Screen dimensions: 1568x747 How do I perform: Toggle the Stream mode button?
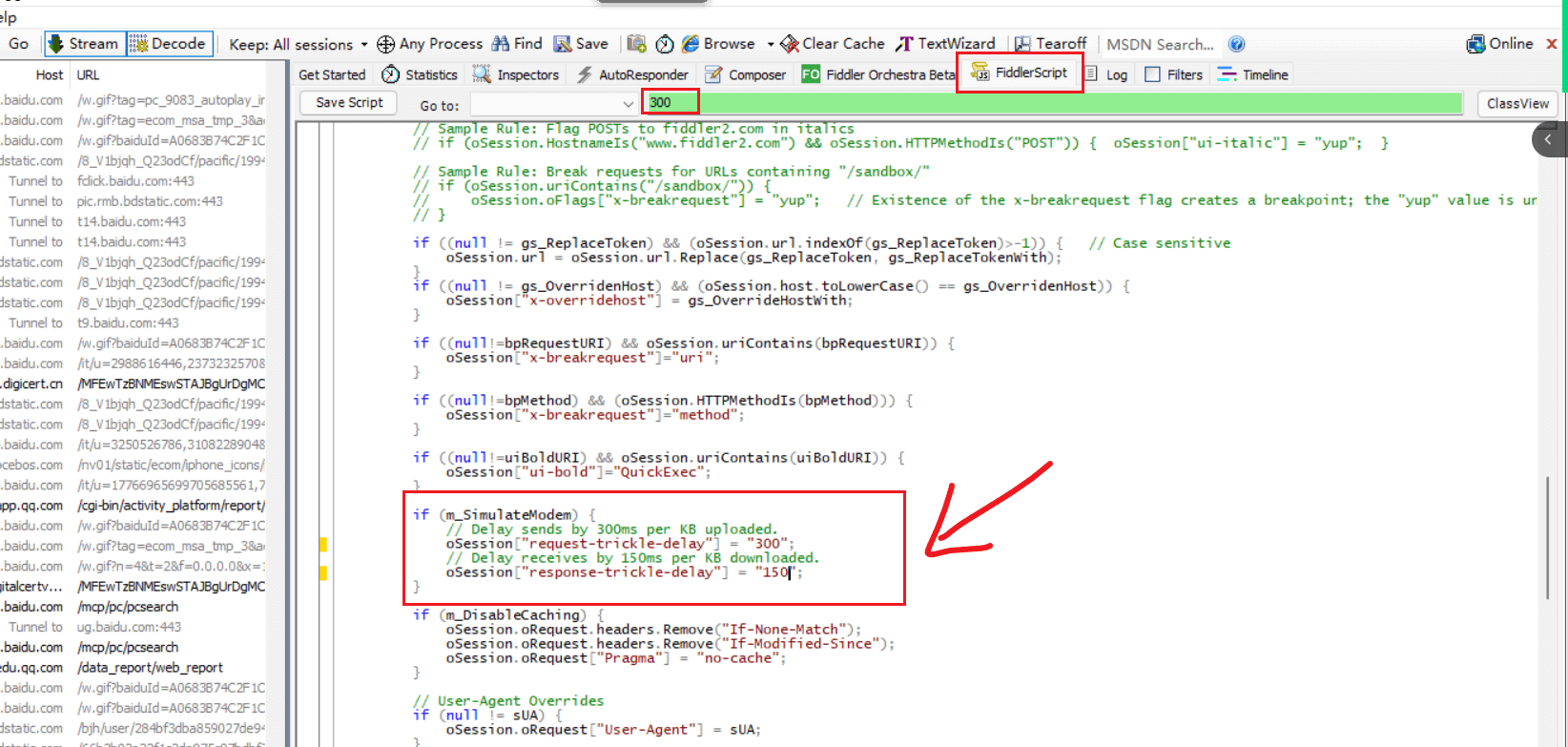click(83, 44)
